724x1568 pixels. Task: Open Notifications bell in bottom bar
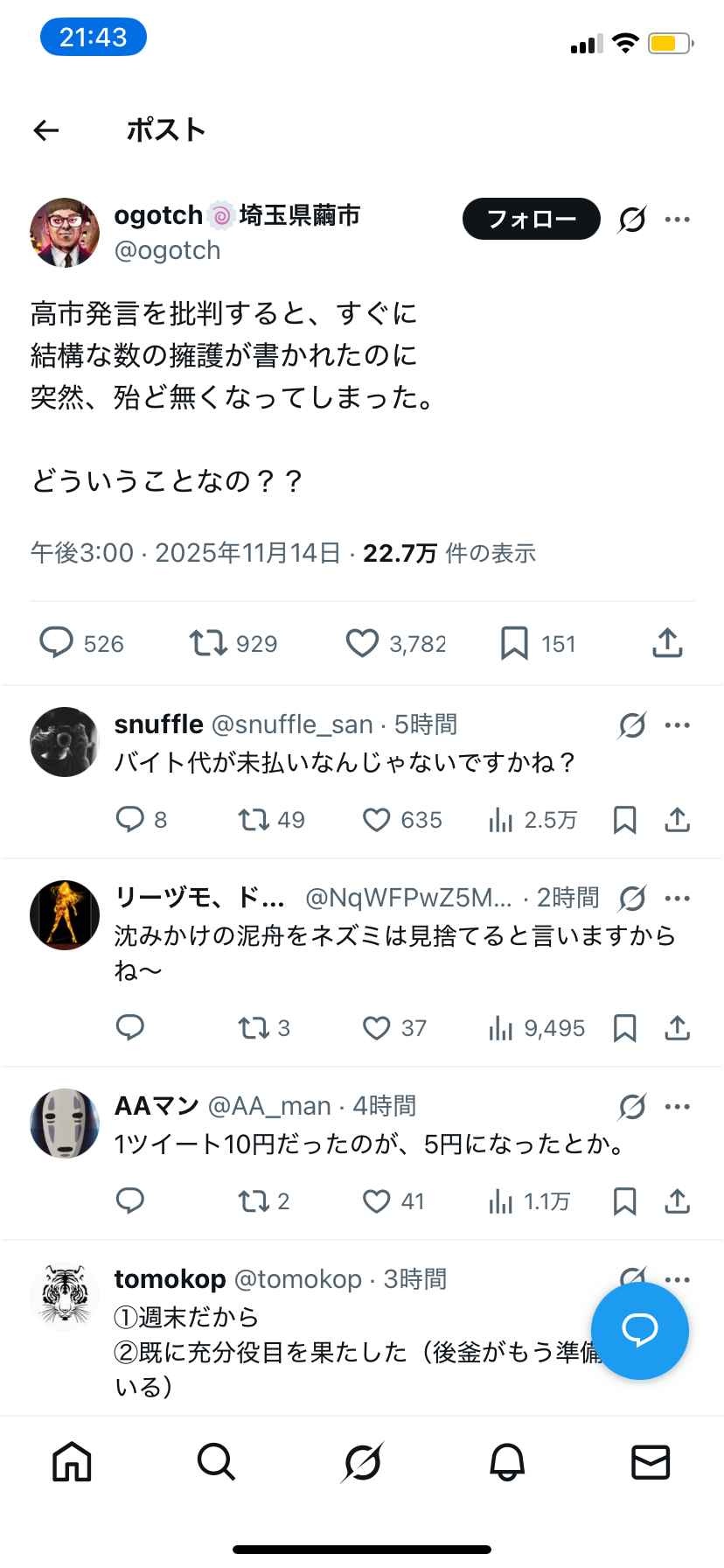pyautogui.click(x=506, y=1461)
